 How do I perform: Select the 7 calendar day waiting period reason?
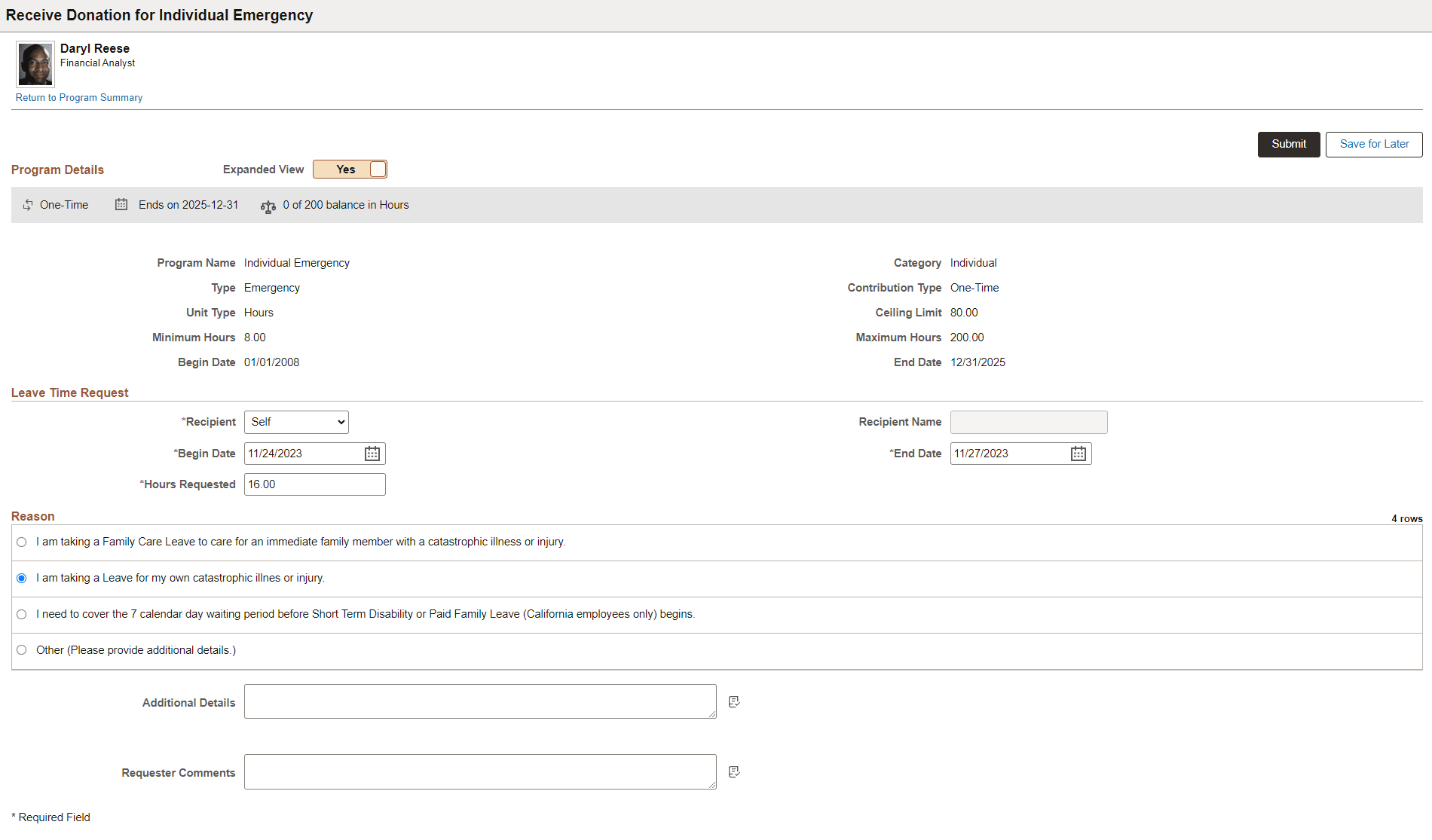coord(22,615)
